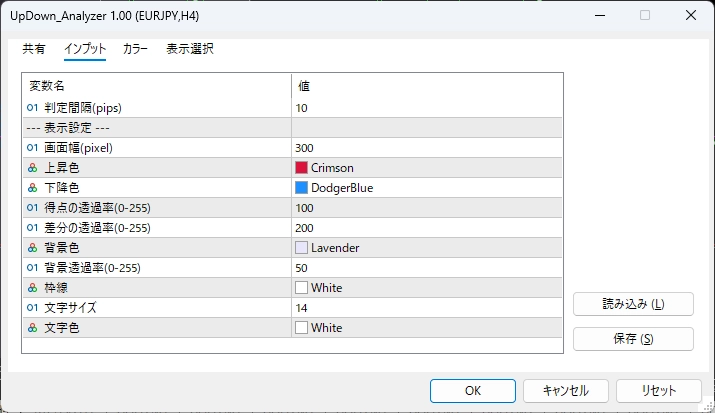715x415 pixels.
Task: Click the color type icon beside 枠線
Action: pyautogui.click(x=33, y=288)
